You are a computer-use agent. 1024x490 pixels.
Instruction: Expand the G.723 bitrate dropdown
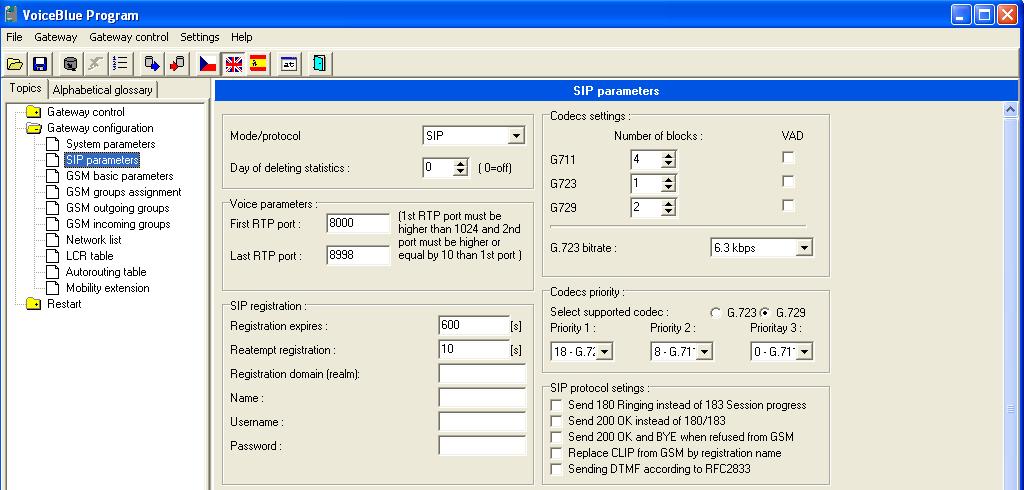pos(804,247)
